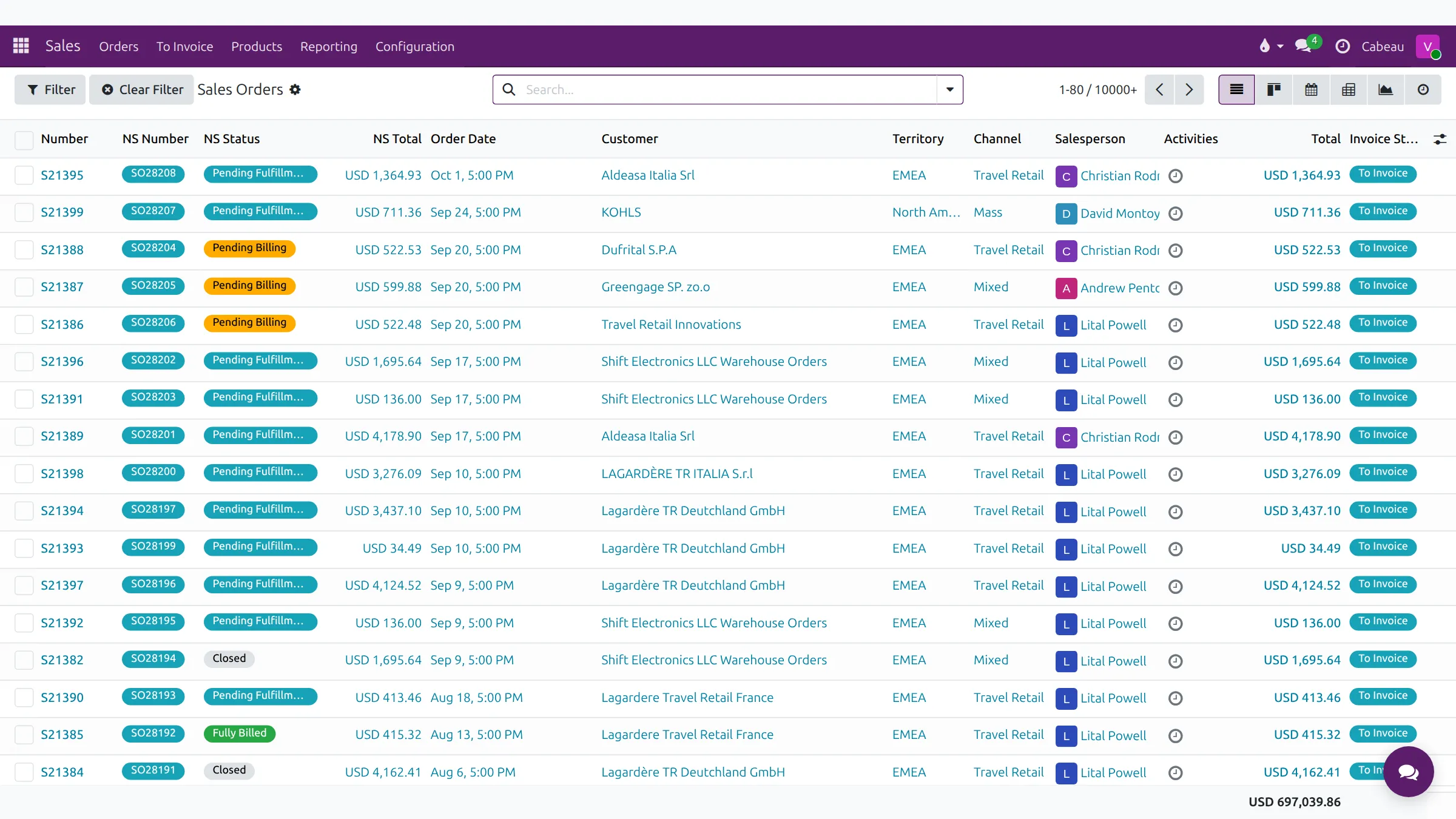The image size is (1456, 819).
Task: Select checkbox for order S21396
Action: coord(24,362)
